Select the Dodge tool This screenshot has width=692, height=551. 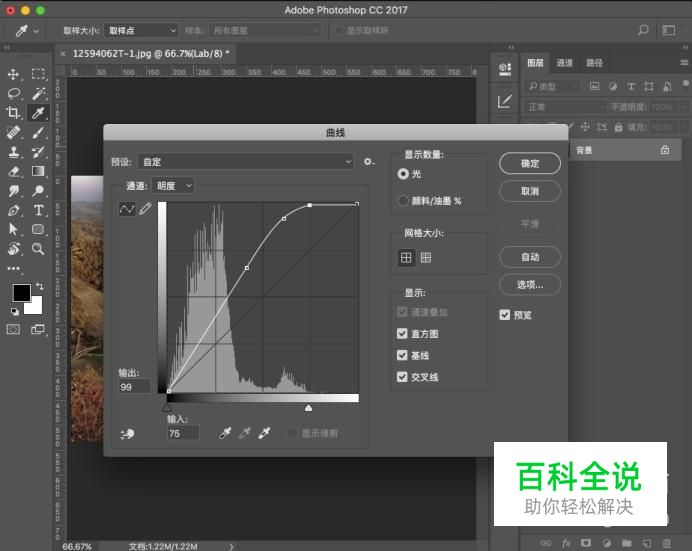tap(38, 191)
